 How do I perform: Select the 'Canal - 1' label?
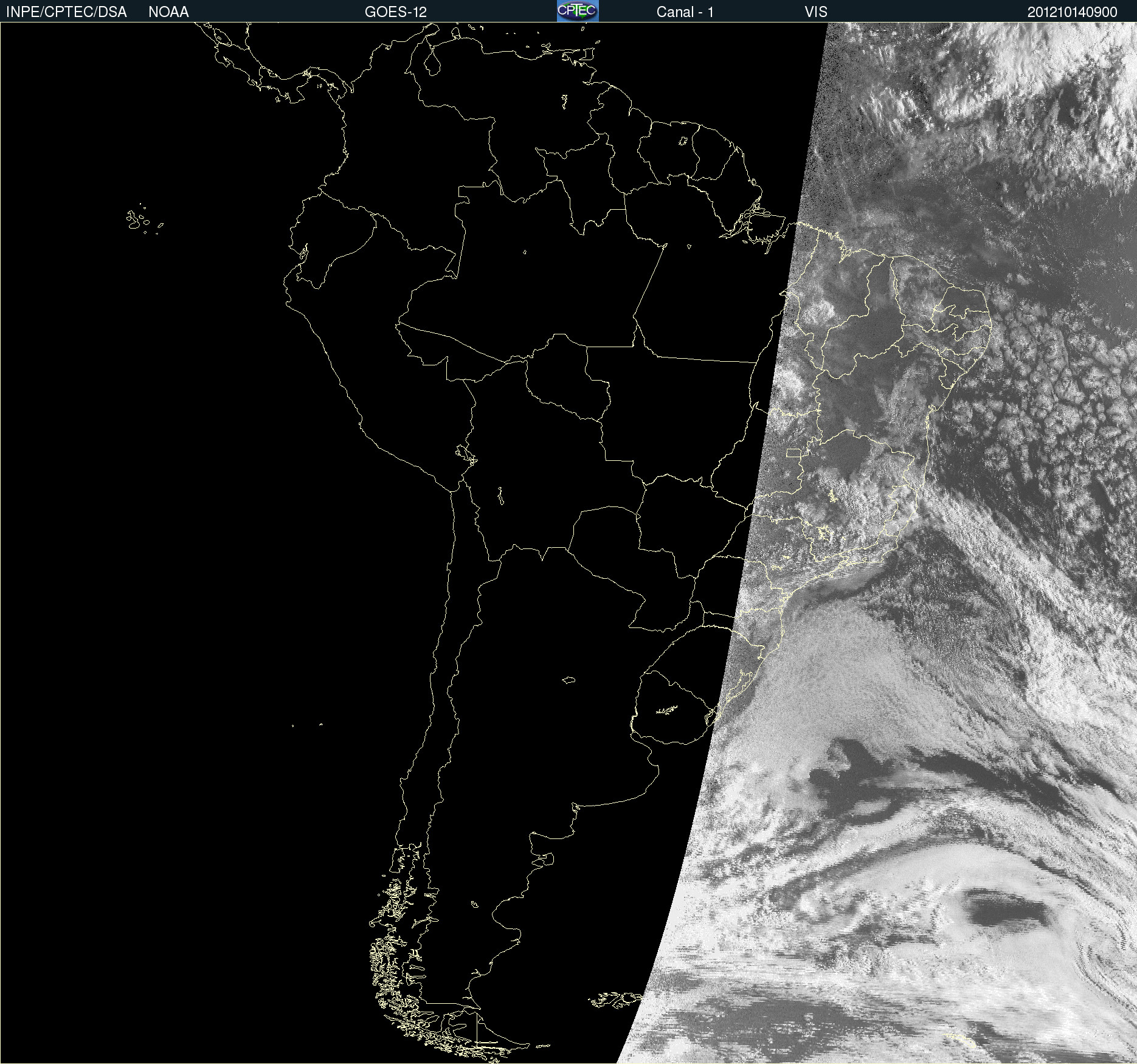click(685, 12)
